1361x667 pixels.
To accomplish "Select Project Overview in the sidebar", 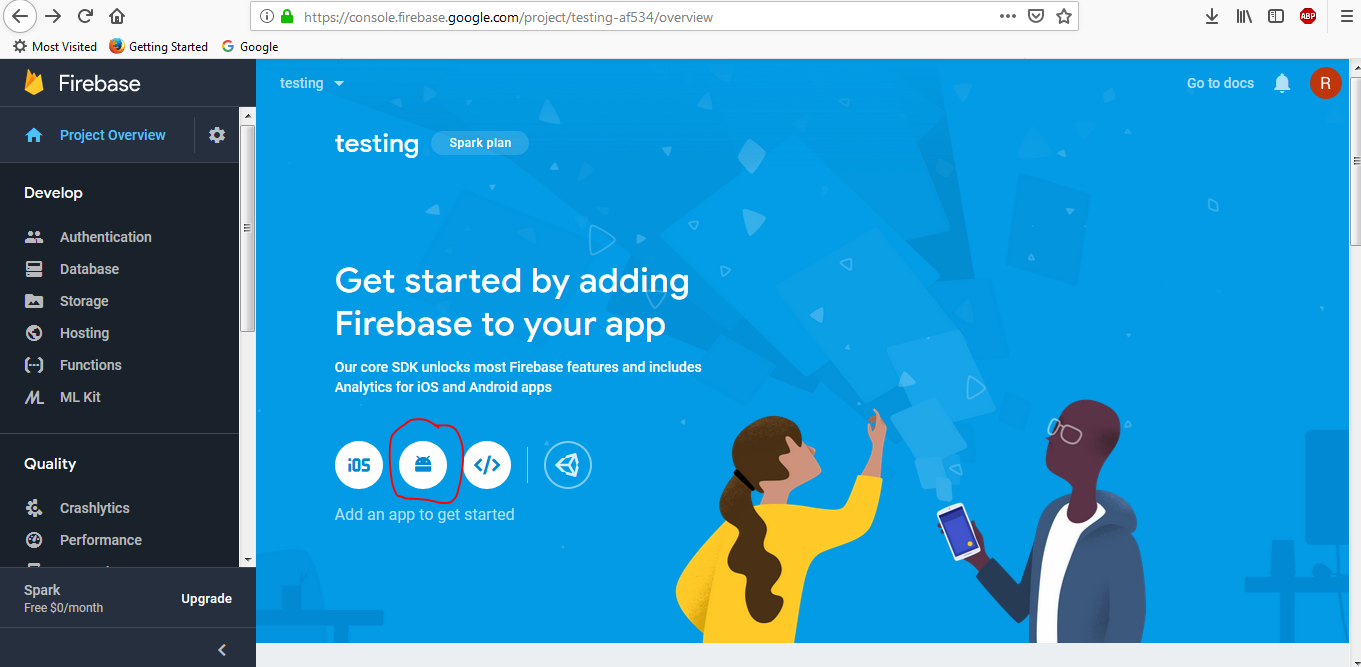I will [x=112, y=135].
